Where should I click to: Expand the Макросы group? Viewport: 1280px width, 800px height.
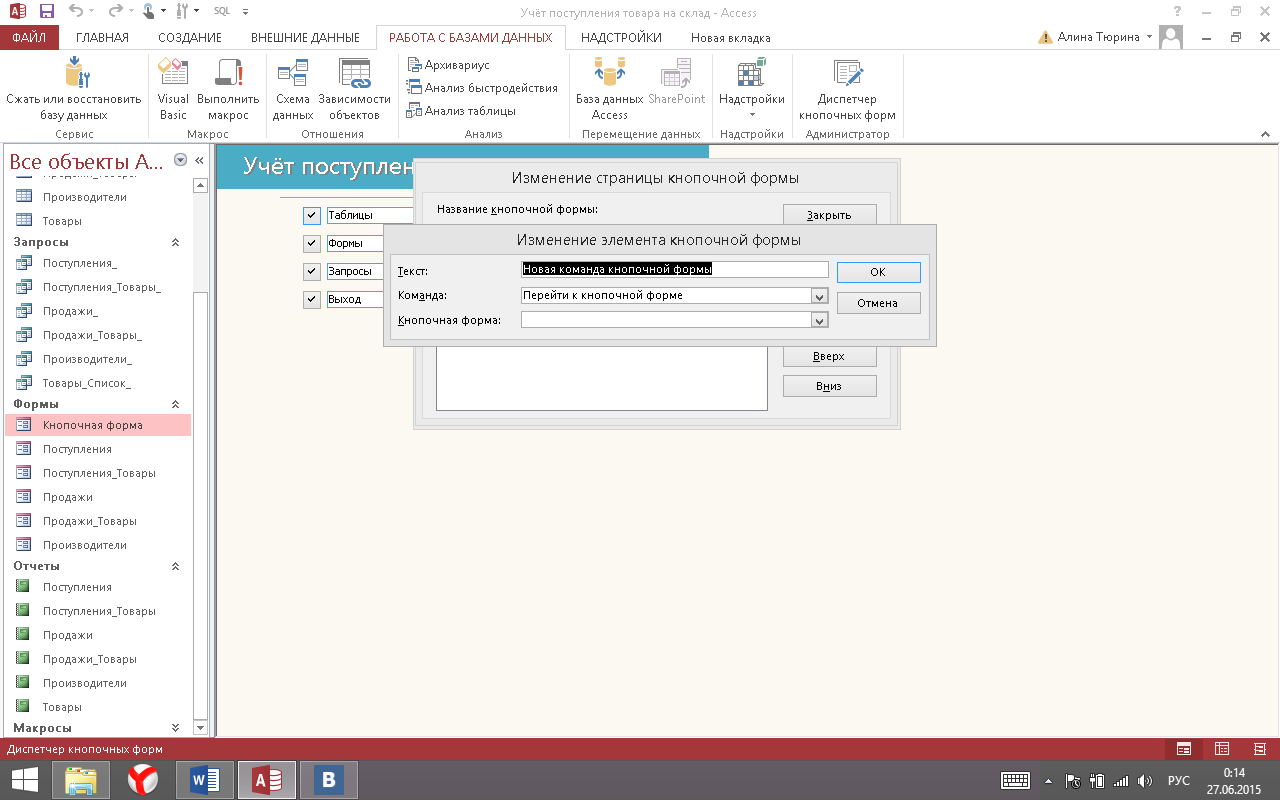click(x=176, y=728)
